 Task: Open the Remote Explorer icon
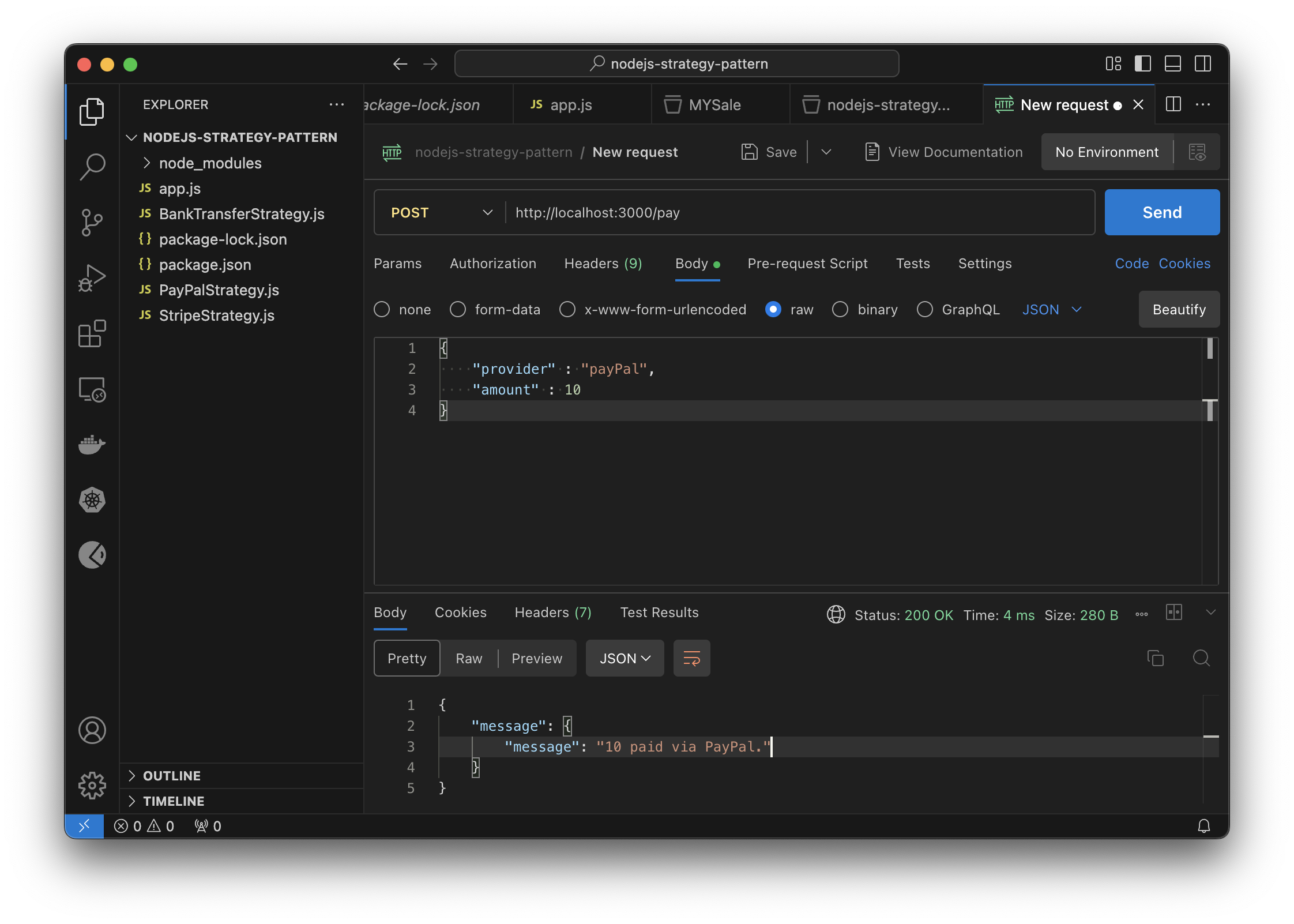point(92,389)
